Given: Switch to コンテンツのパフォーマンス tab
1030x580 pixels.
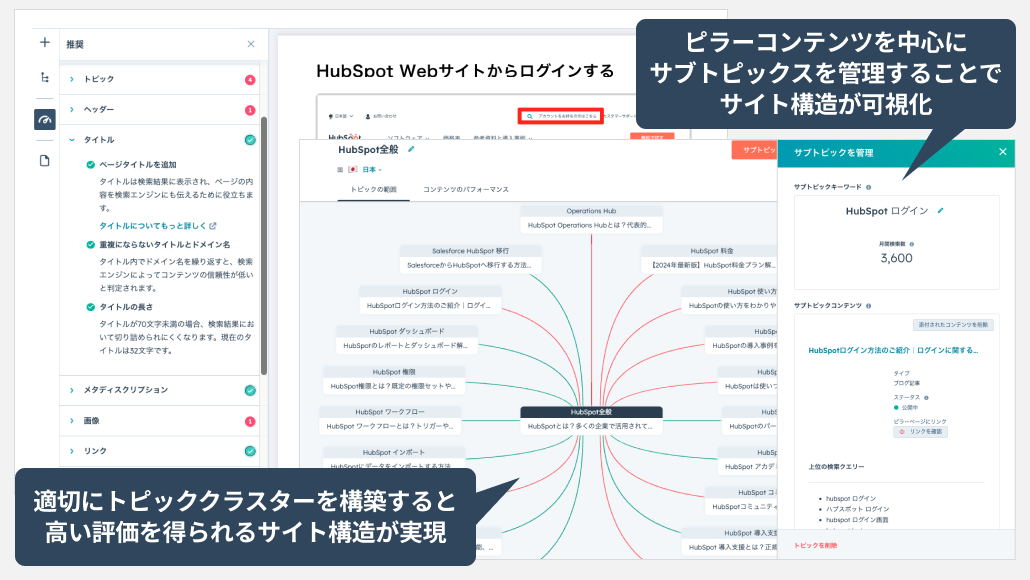Looking at the screenshot, I should 466,189.
